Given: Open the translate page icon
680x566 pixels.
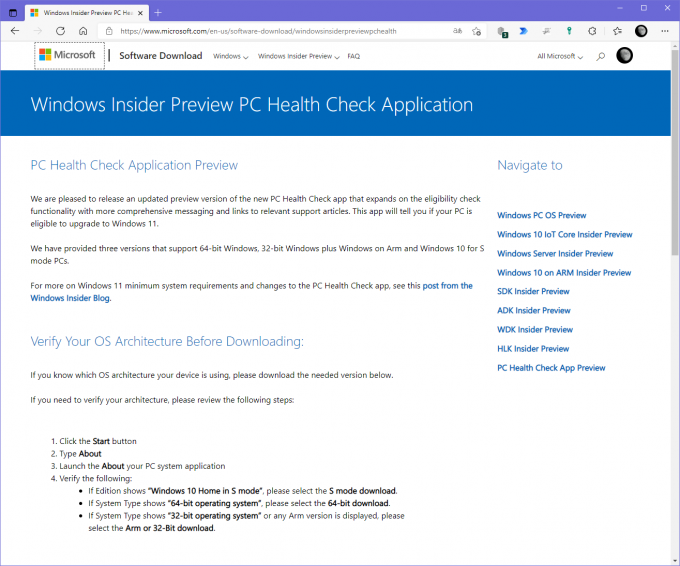Looking at the screenshot, I should (x=458, y=31).
